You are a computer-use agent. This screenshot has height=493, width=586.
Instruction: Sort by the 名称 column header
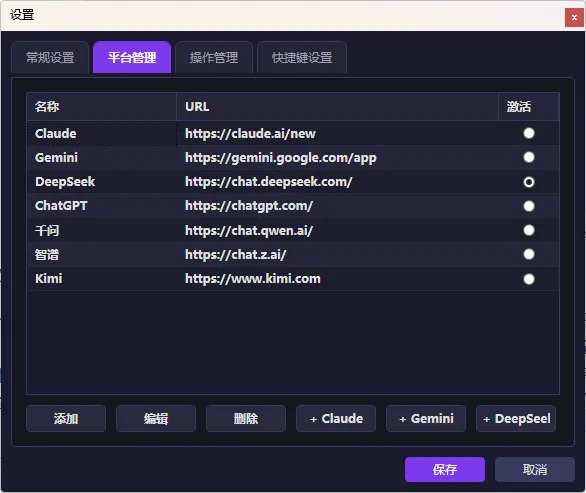coord(102,107)
